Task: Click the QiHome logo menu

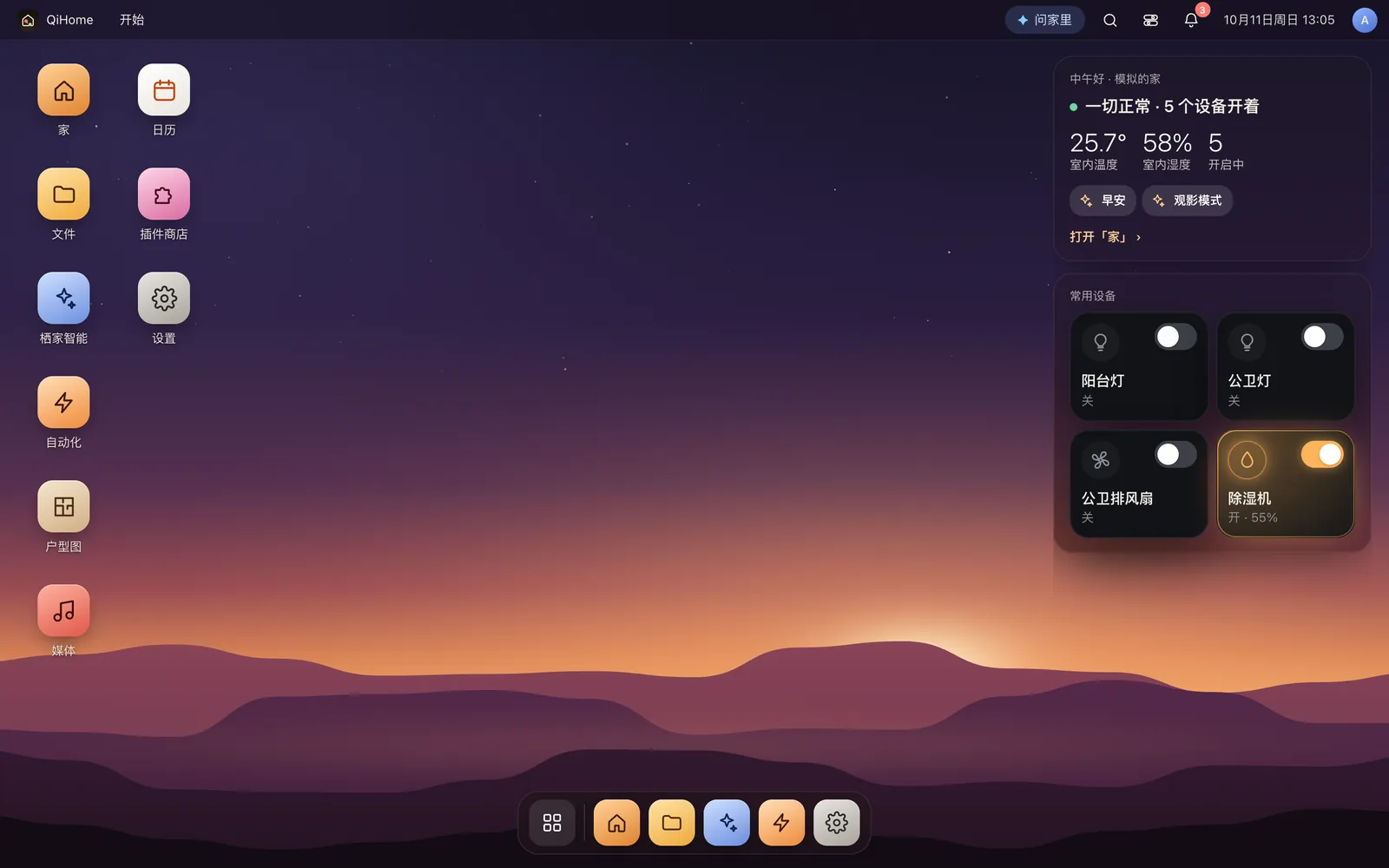Action: [57, 20]
